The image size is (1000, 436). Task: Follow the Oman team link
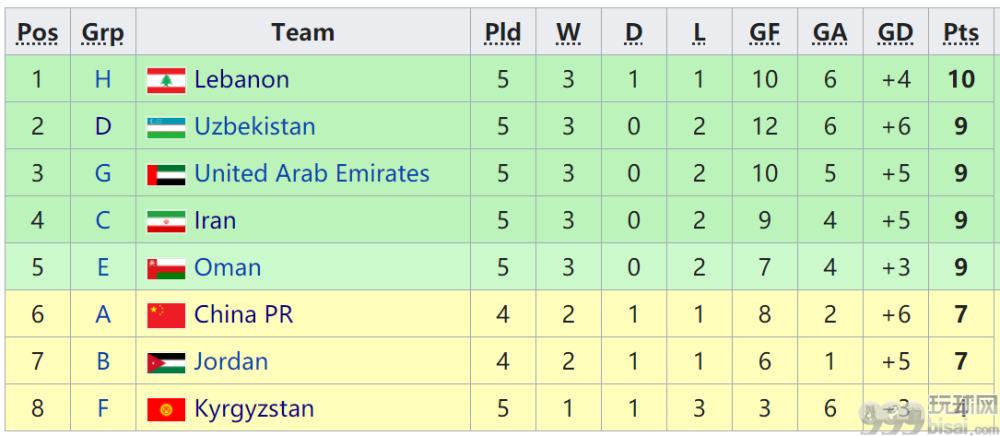pos(227,267)
